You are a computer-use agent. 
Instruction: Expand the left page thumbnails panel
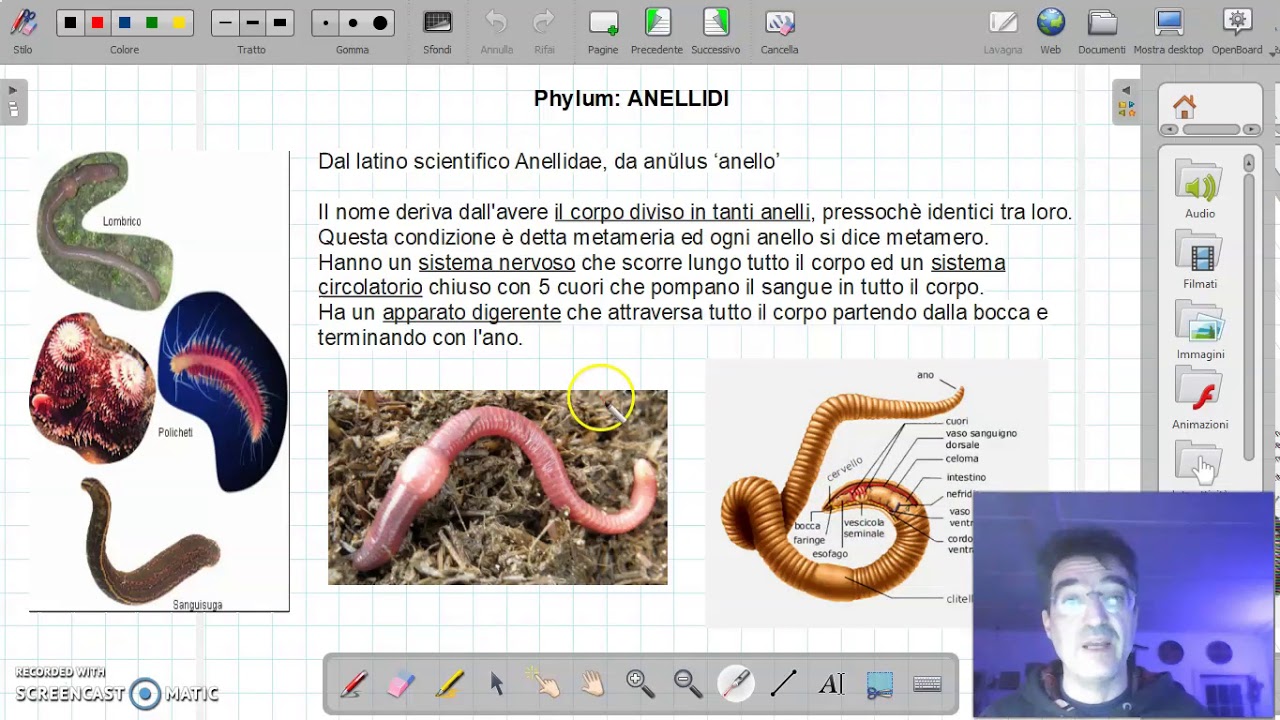(x=13, y=102)
